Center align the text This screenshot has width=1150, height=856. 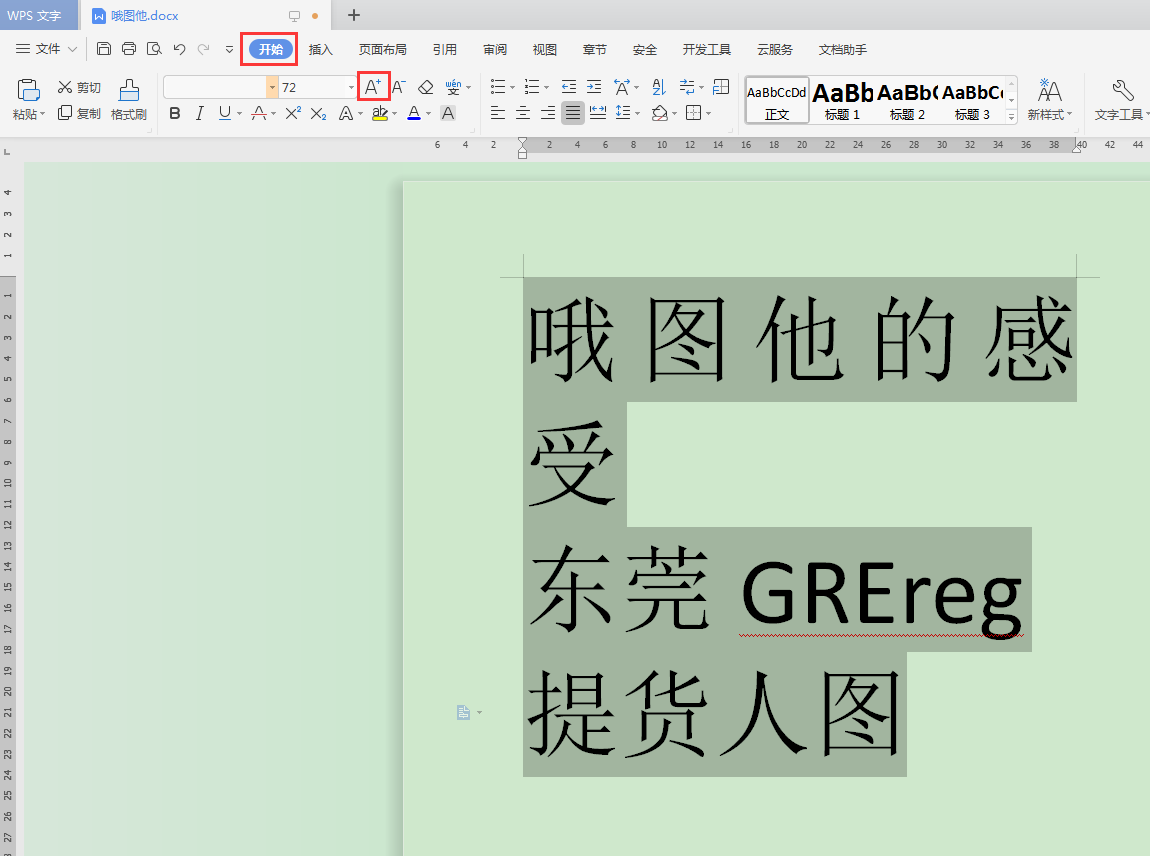coord(523,113)
